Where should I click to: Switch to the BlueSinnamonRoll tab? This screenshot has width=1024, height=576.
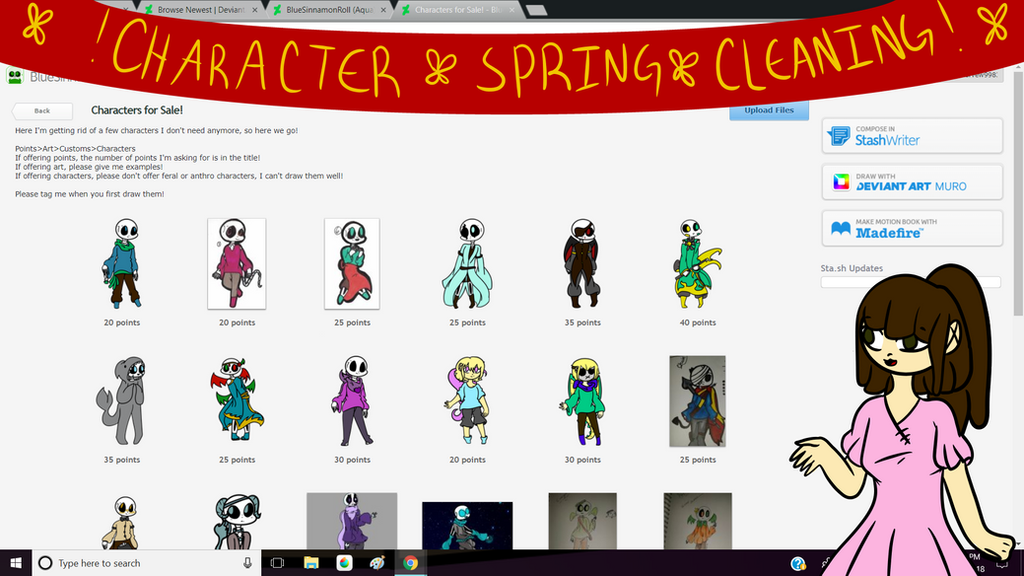click(x=330, y=10)
